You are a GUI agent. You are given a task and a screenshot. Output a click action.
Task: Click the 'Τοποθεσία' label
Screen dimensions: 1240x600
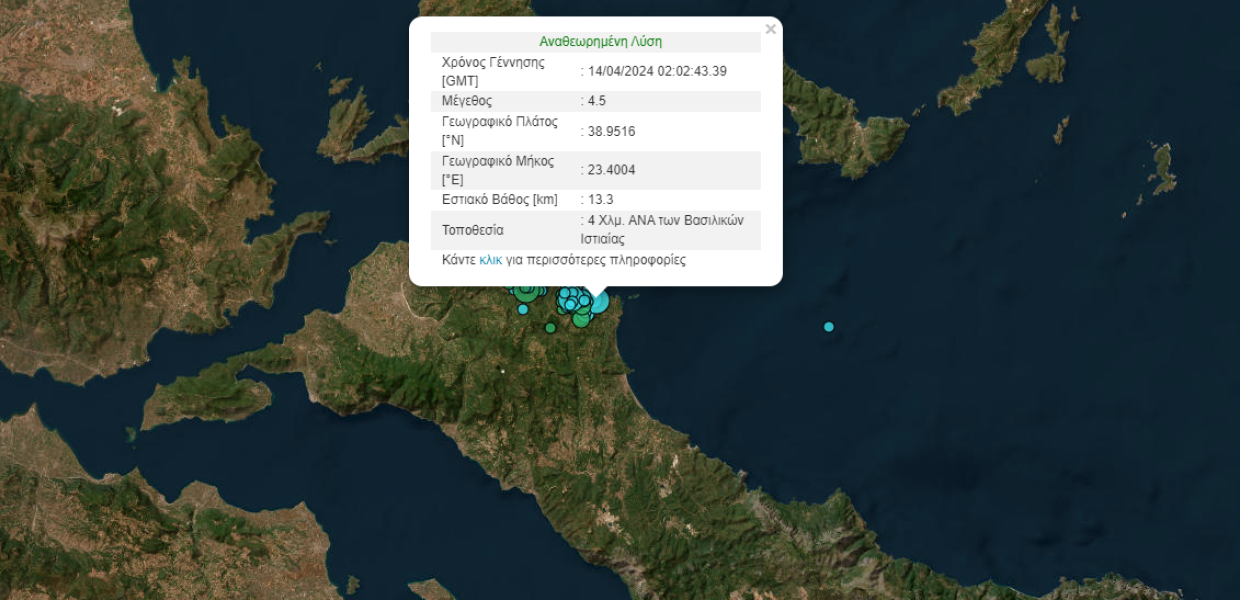tap(473, 230)
